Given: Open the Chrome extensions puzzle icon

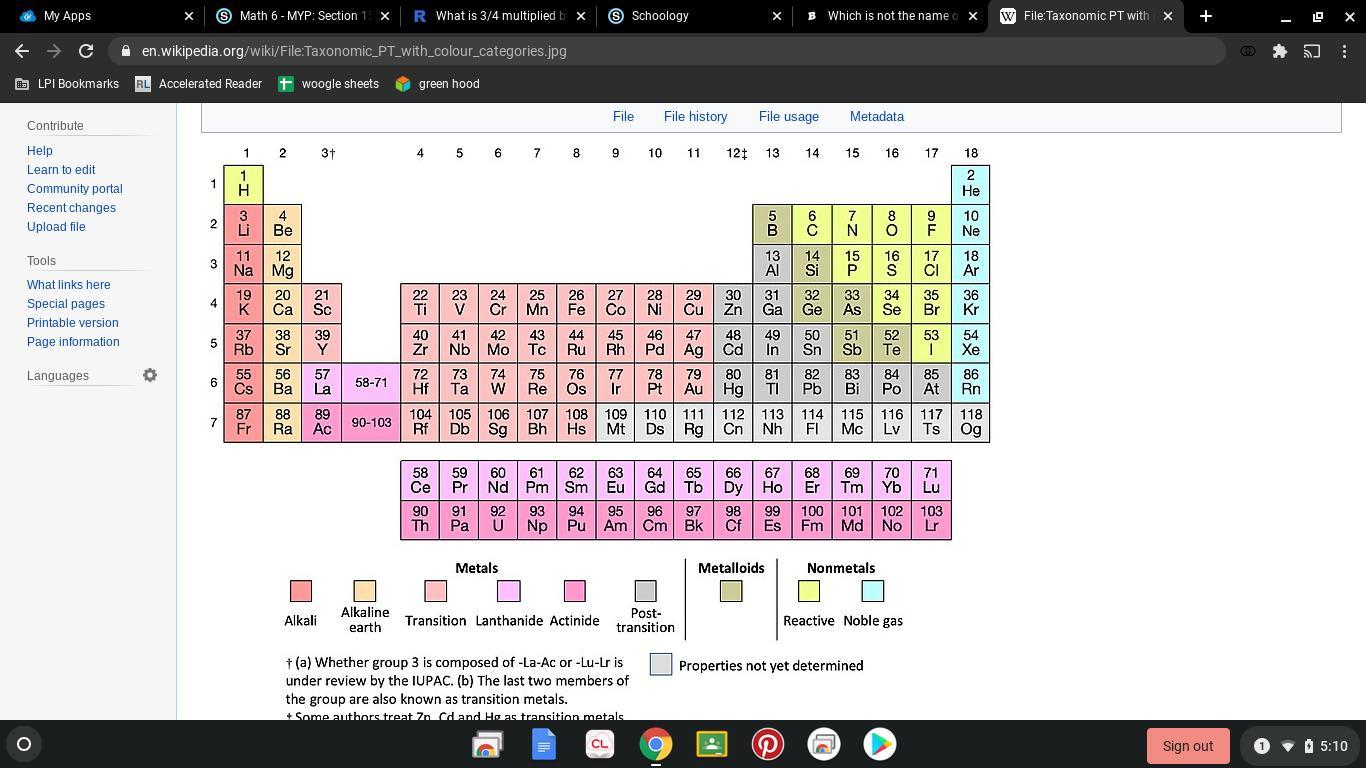Looking at the screenshot, I should point(1279,51).
